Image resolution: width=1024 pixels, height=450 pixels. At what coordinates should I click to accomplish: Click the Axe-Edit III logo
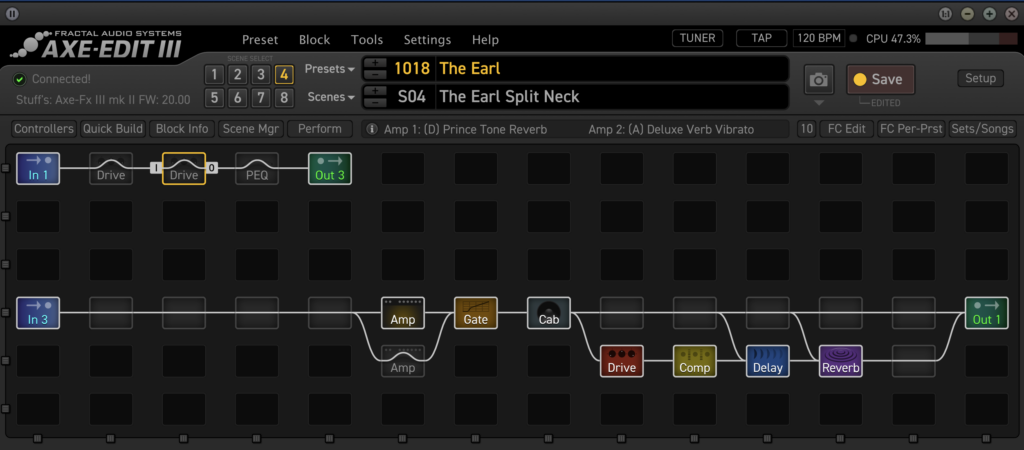tap(97, 44)
